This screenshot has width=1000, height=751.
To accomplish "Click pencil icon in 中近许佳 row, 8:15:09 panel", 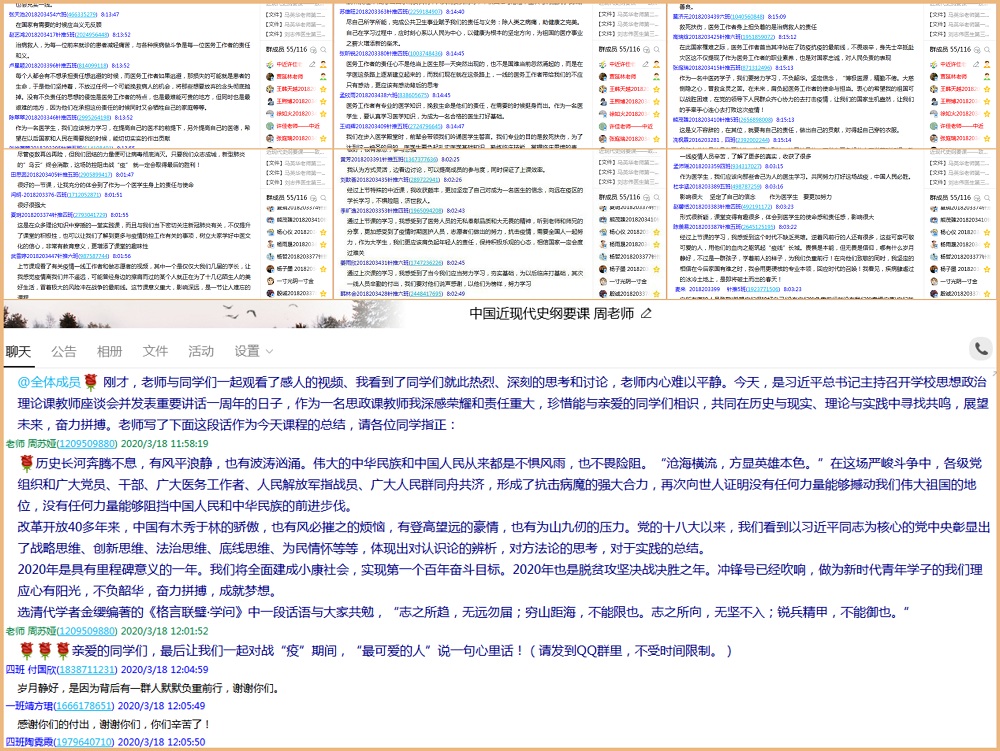I will click(976, 64).
